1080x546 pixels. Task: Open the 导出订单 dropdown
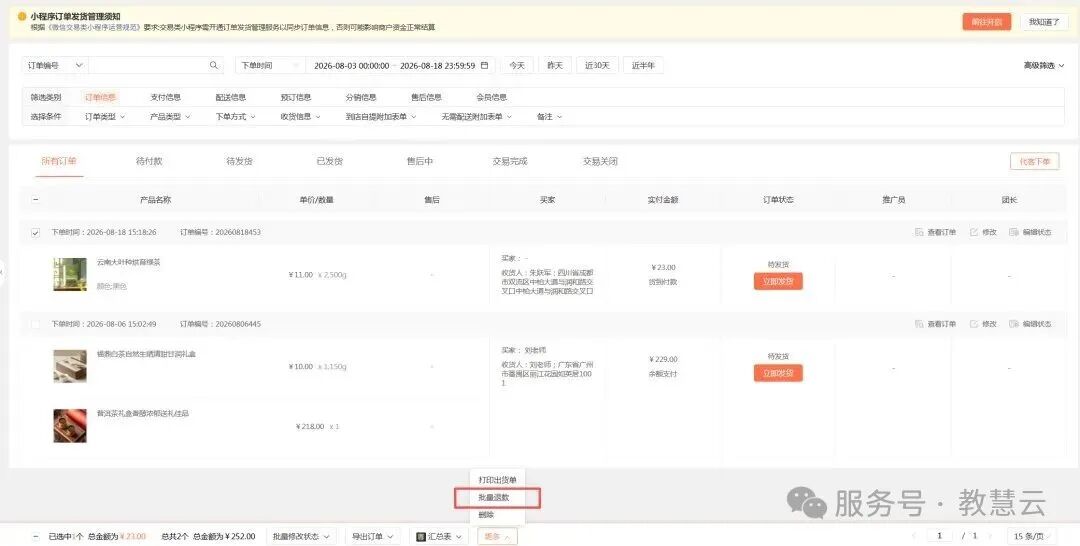[x=372, y=536]
